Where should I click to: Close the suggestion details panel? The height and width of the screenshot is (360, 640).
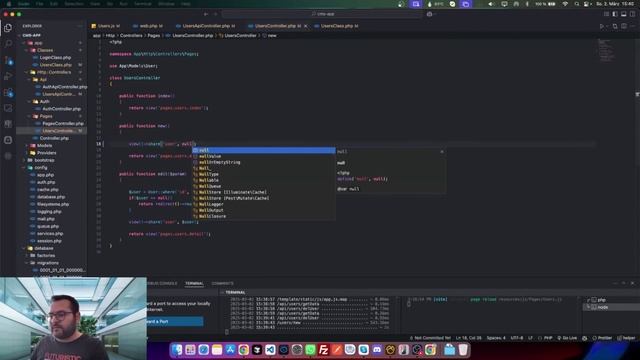442,151
